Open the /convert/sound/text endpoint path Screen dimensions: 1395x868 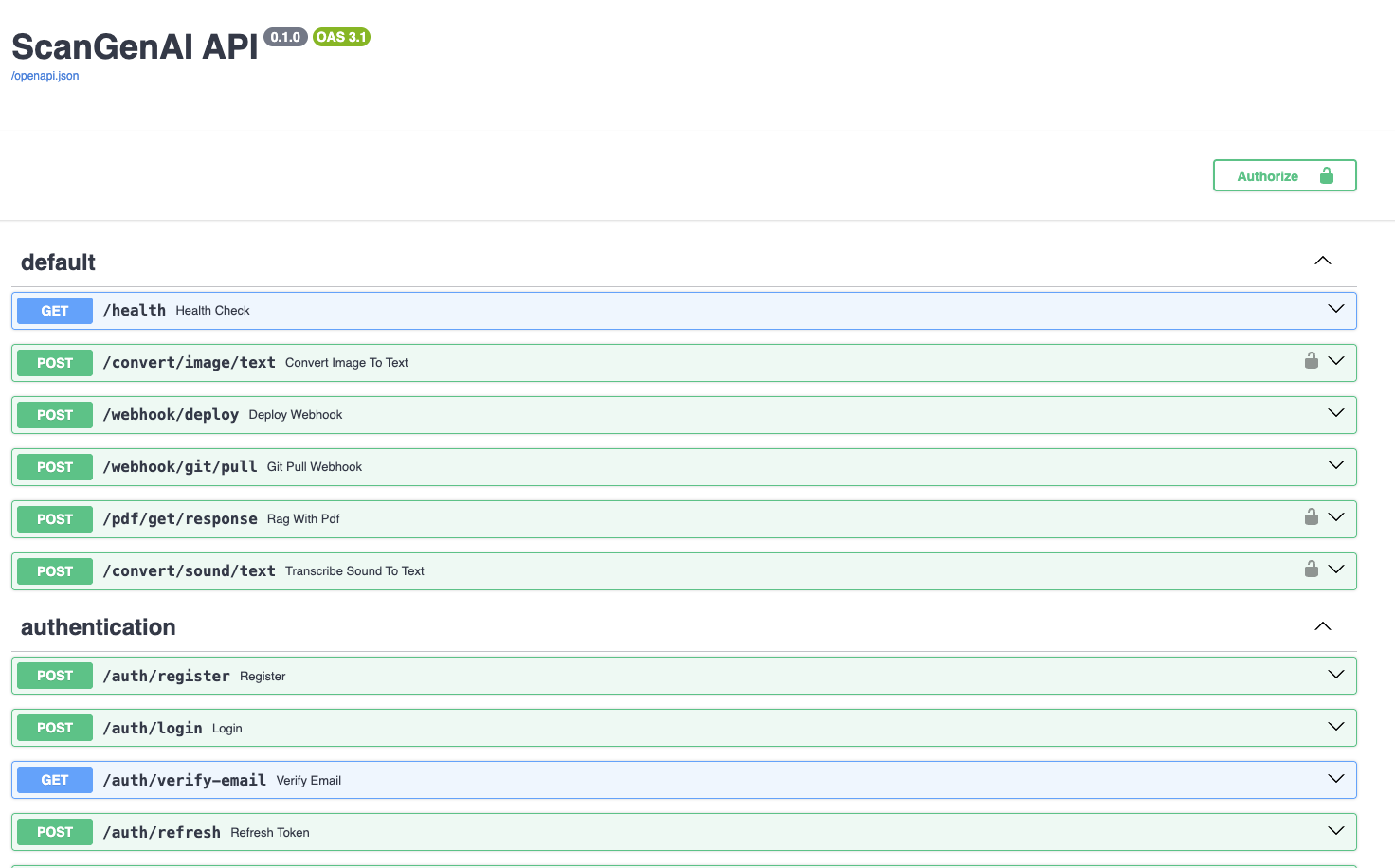189,571
